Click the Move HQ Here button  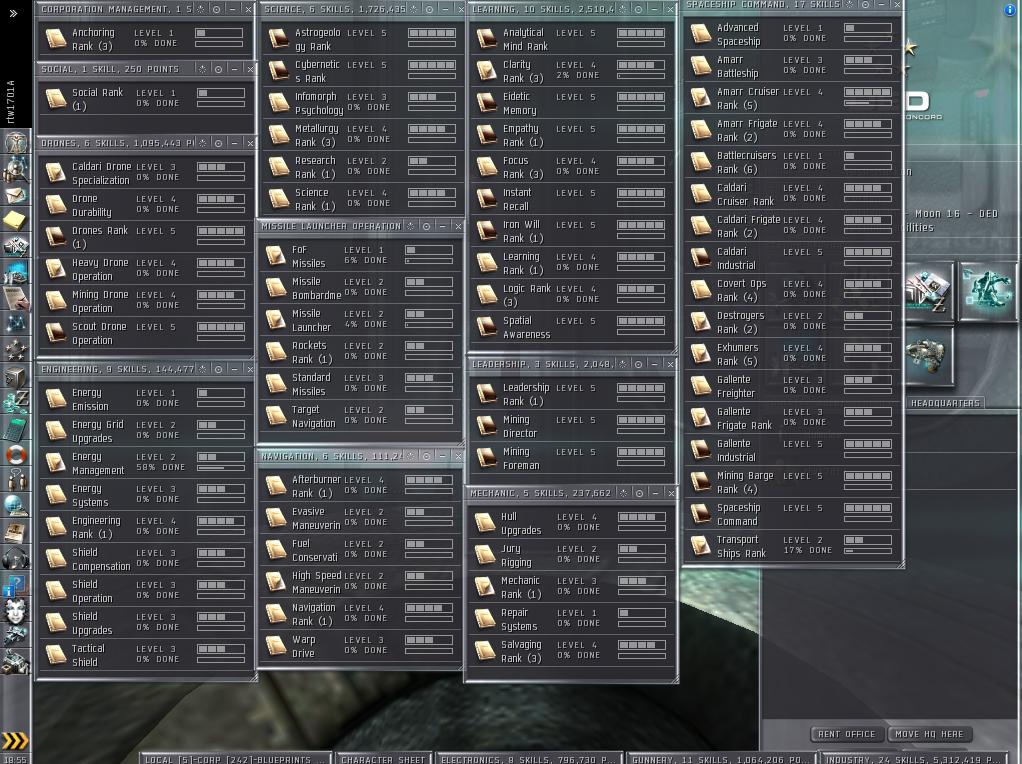pyautogui.click(x=929, y=734)
